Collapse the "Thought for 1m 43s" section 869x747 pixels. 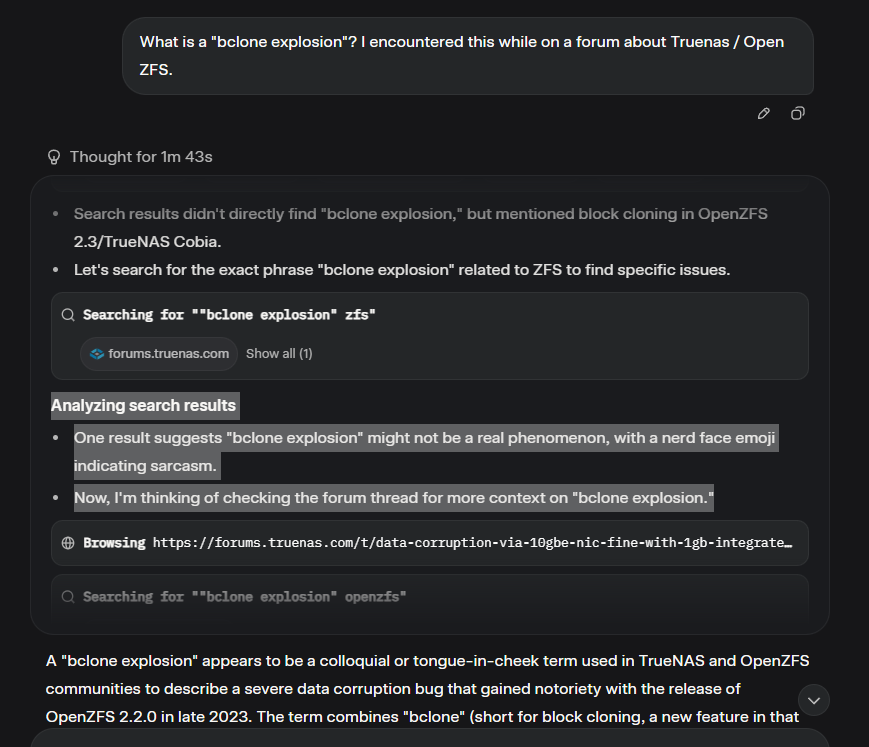140,157
